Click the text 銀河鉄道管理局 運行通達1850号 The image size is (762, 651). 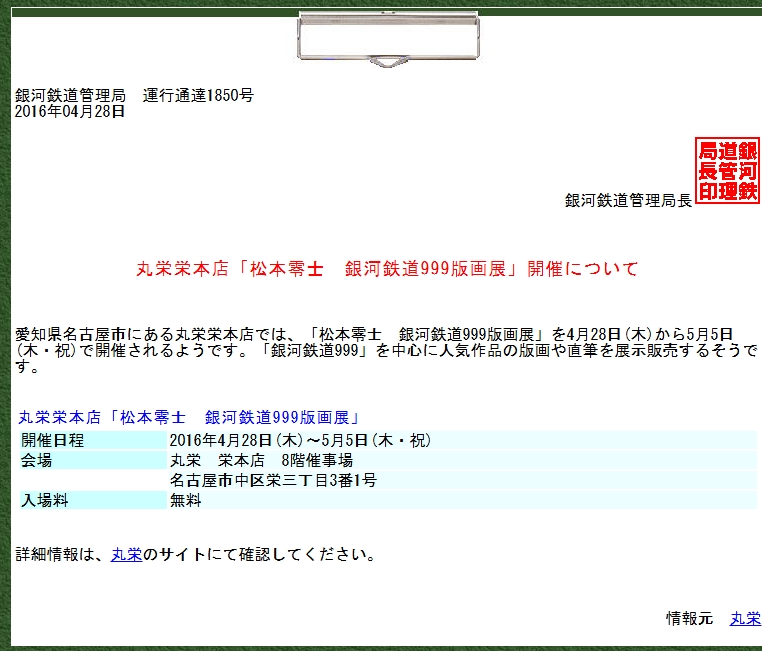point(134,95)
